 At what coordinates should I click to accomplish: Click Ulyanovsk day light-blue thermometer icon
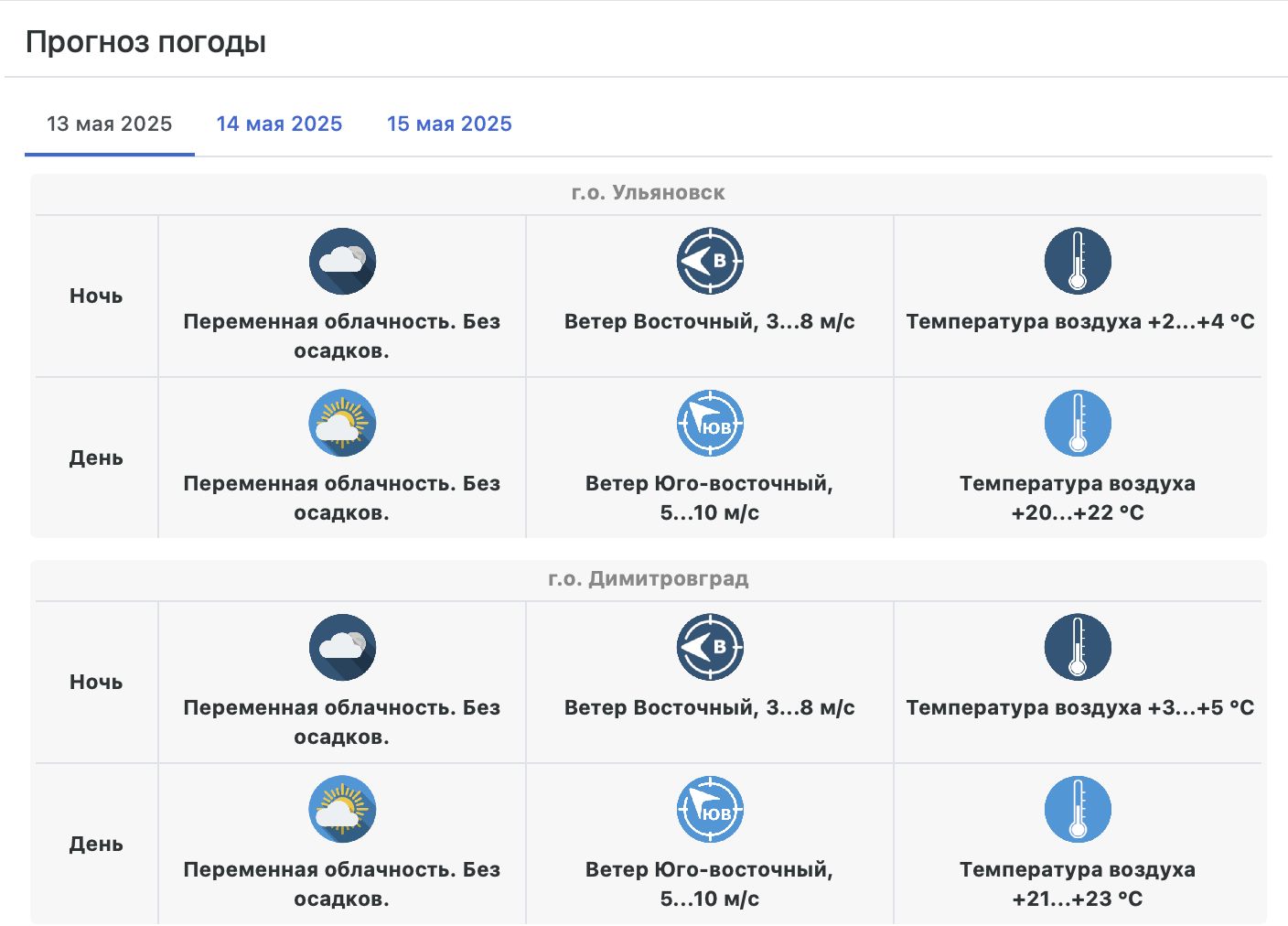point(1078,423)
